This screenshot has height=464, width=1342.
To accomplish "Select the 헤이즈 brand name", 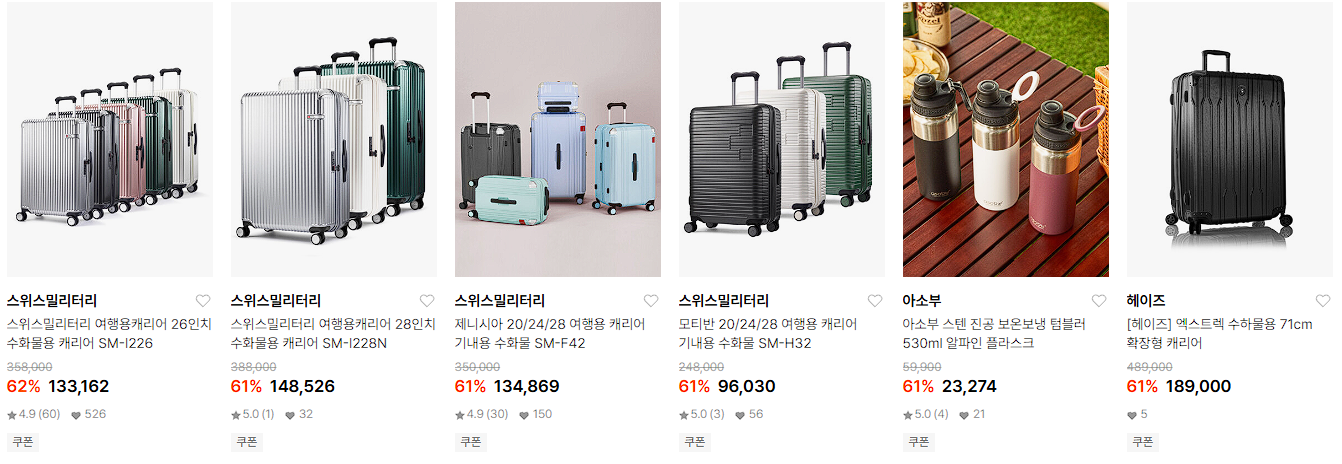I will point(1146,301).
